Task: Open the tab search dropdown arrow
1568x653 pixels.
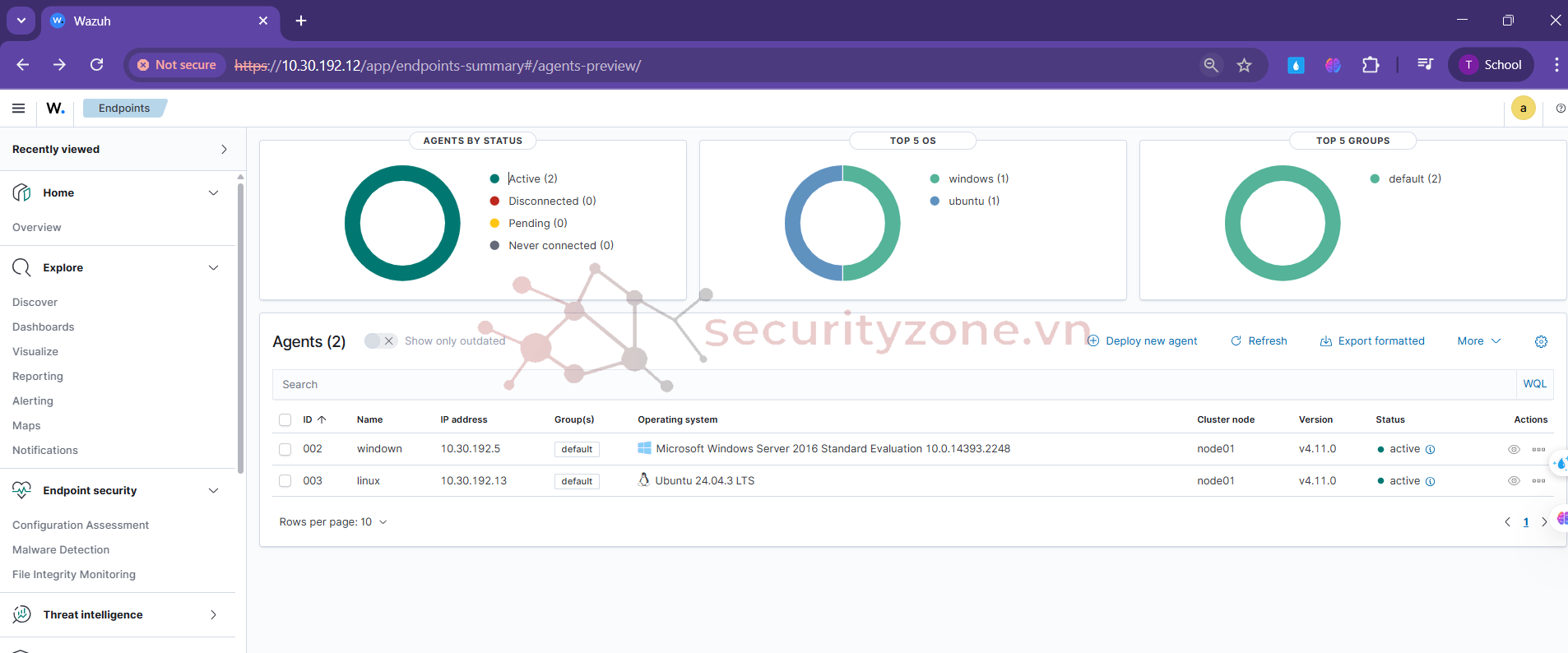Action: coord(21,21)
